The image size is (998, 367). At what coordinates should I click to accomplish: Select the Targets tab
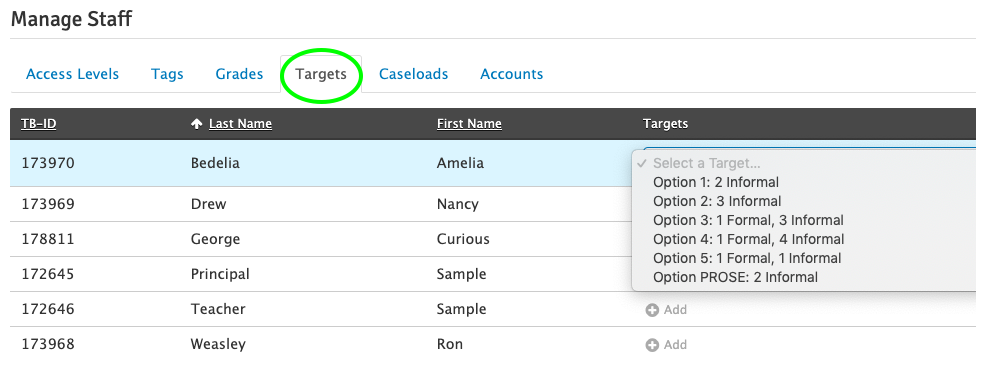click(321, 74)
